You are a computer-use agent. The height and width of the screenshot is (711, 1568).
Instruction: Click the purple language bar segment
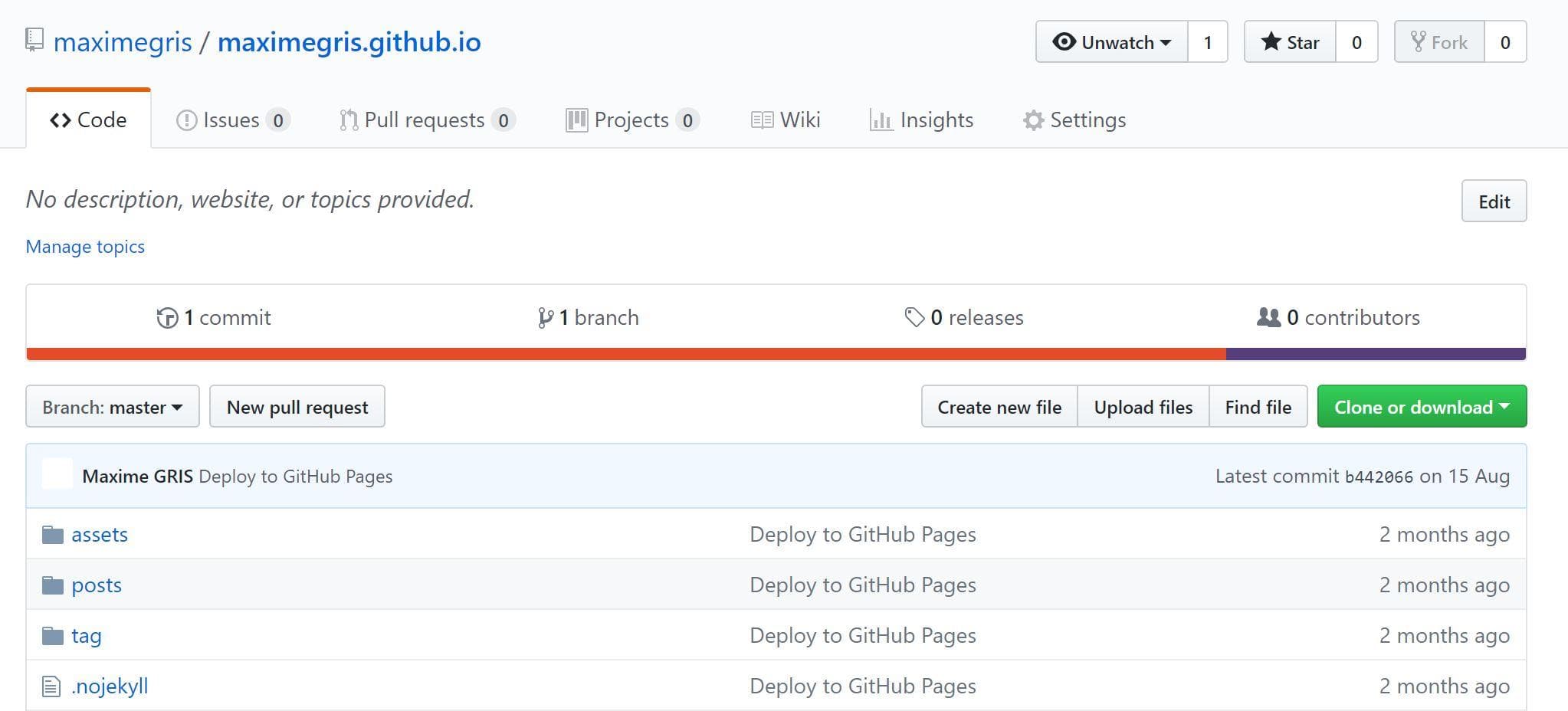[x=1376, y=354]
